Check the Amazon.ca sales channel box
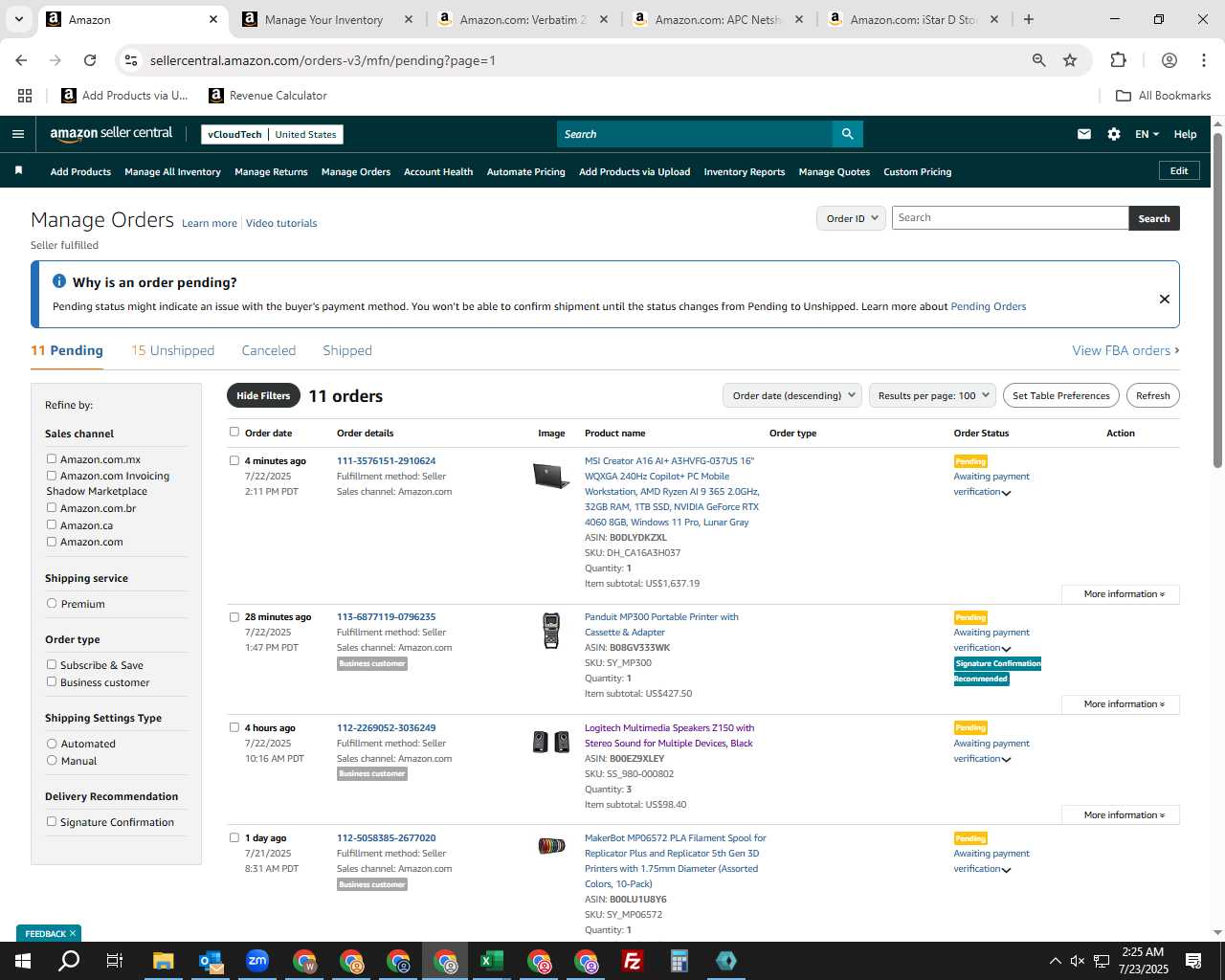The height and width of the screenshot is (980, 1225). tap(52, 525)
